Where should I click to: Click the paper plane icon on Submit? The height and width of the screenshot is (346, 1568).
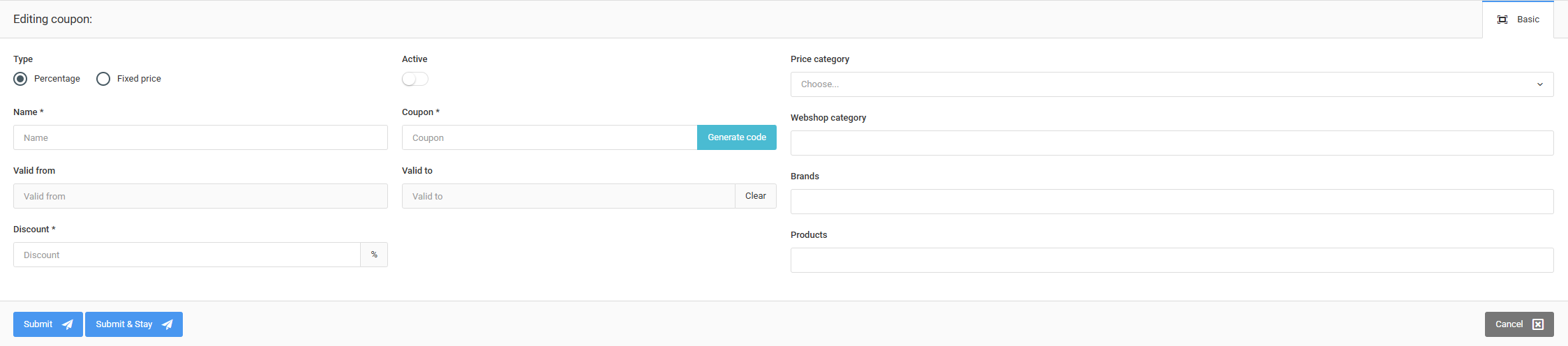click(x=68, y=324)
